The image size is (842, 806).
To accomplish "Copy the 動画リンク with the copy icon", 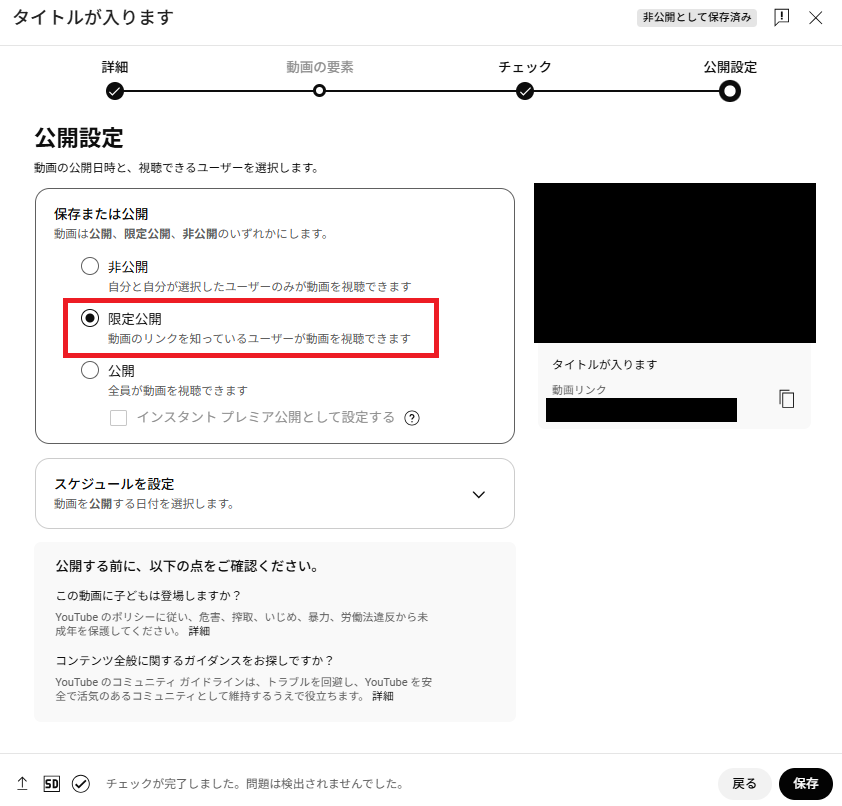I will click(786, 397).
